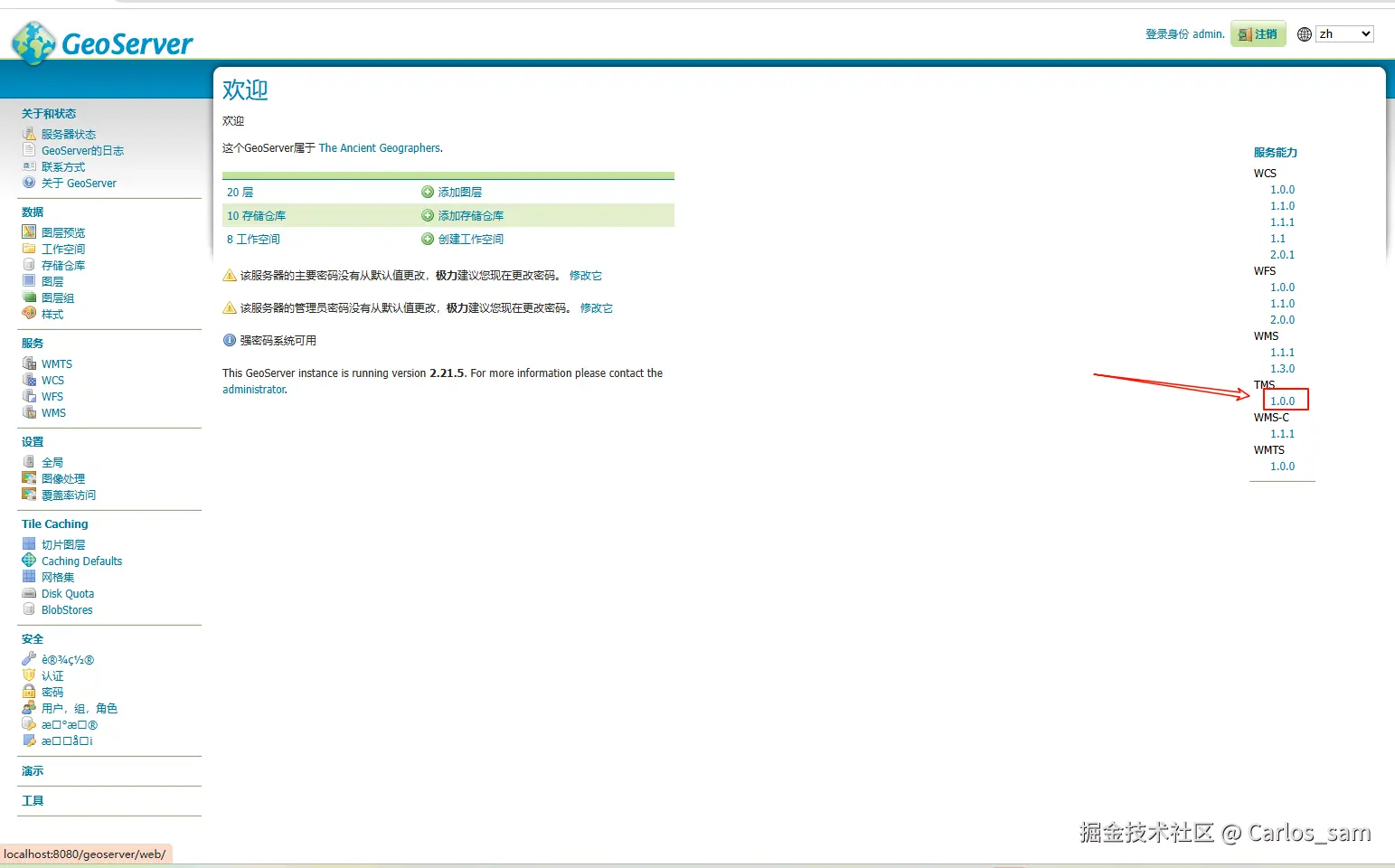Open About GeoServer menu entry
The width and height of the screenshot is (1395, 868).
coord(79,184)
